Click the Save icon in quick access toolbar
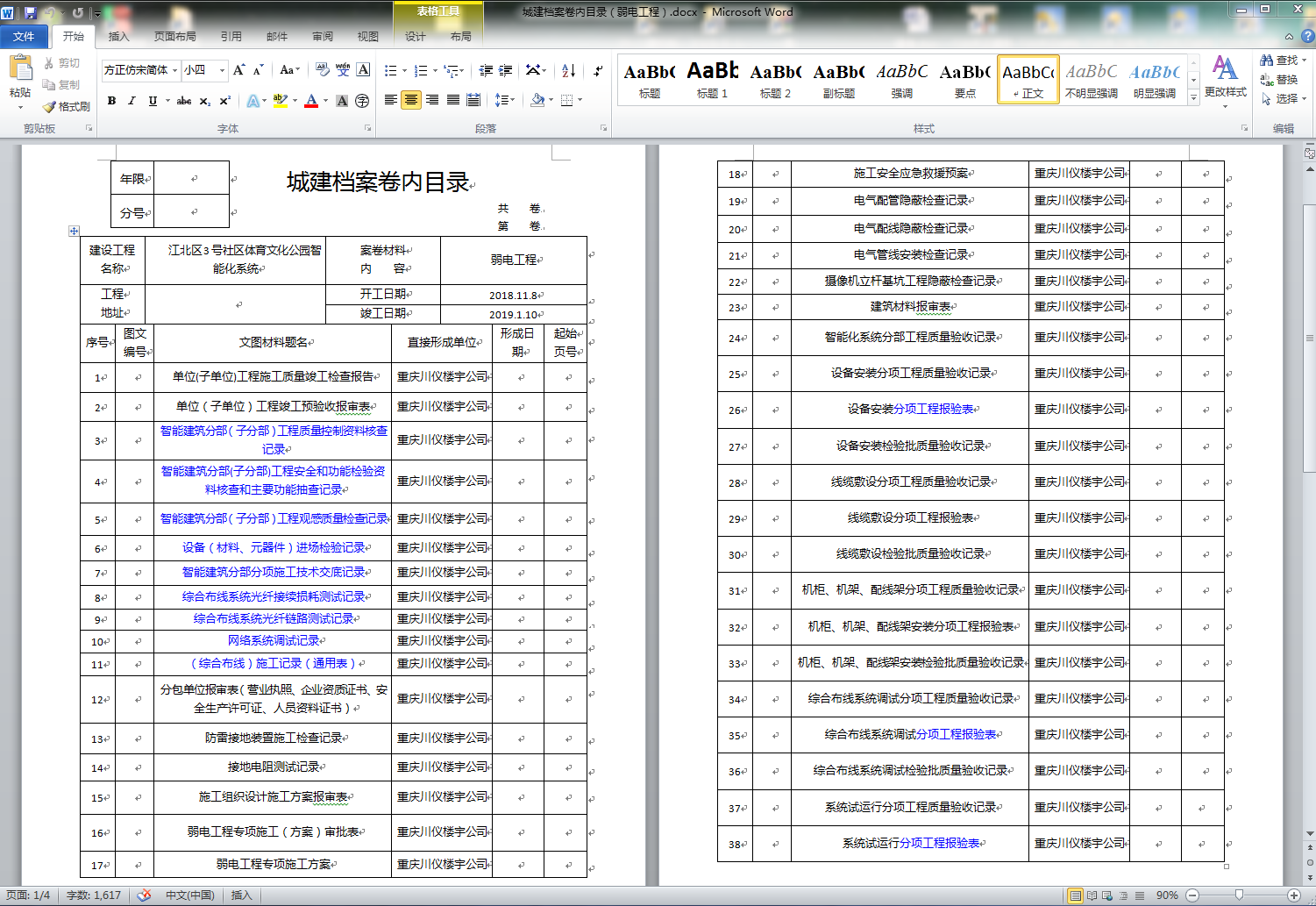This screenshot has width=1316, height=906. coord(30,12)
